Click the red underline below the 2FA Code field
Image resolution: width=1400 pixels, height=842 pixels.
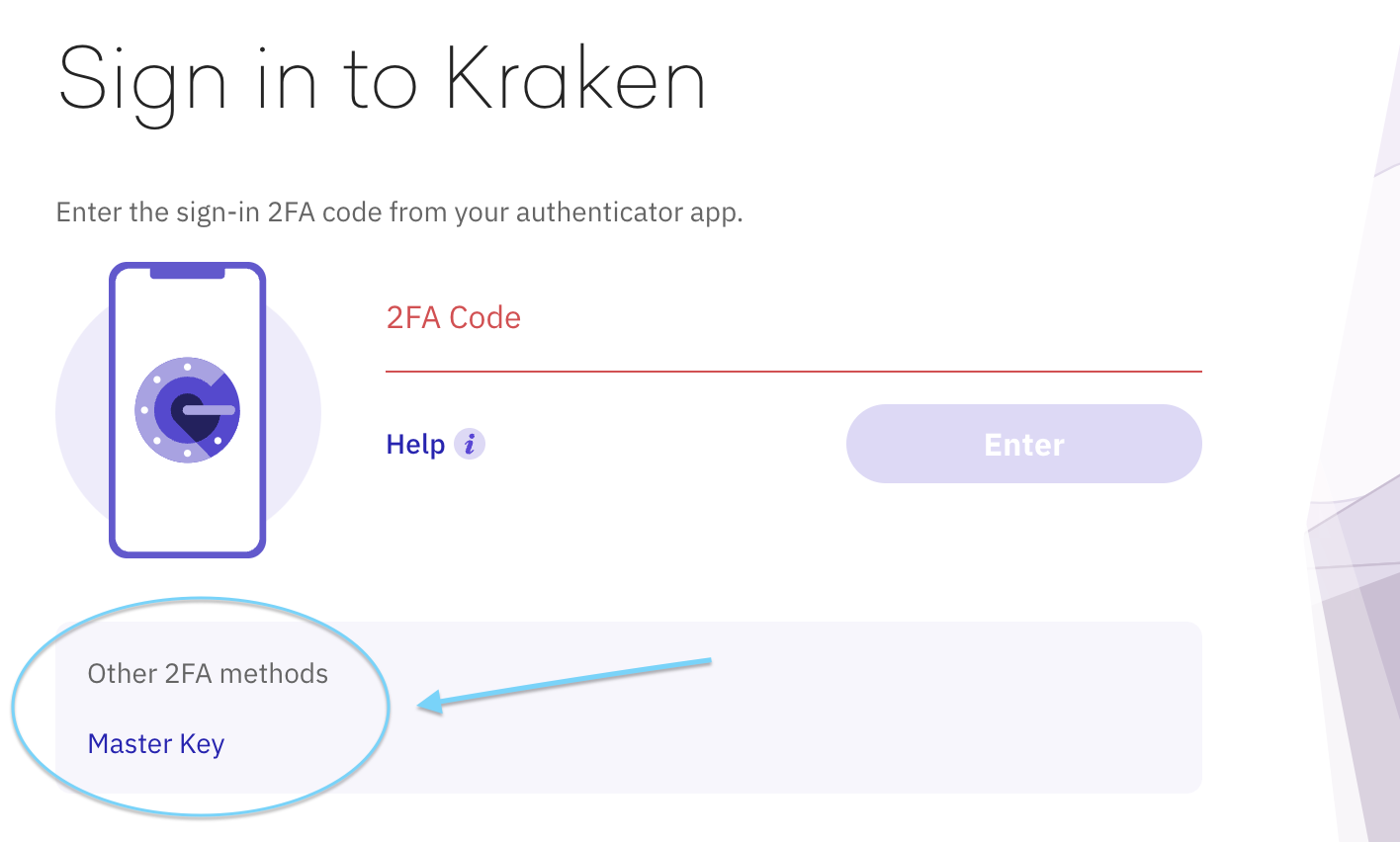coord(791,372)
